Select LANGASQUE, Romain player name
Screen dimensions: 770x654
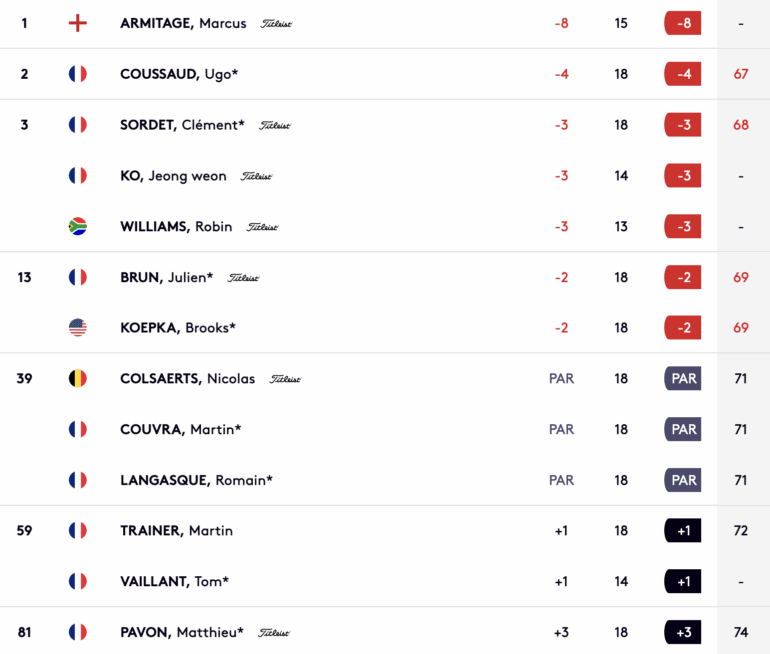click(196, 480)
